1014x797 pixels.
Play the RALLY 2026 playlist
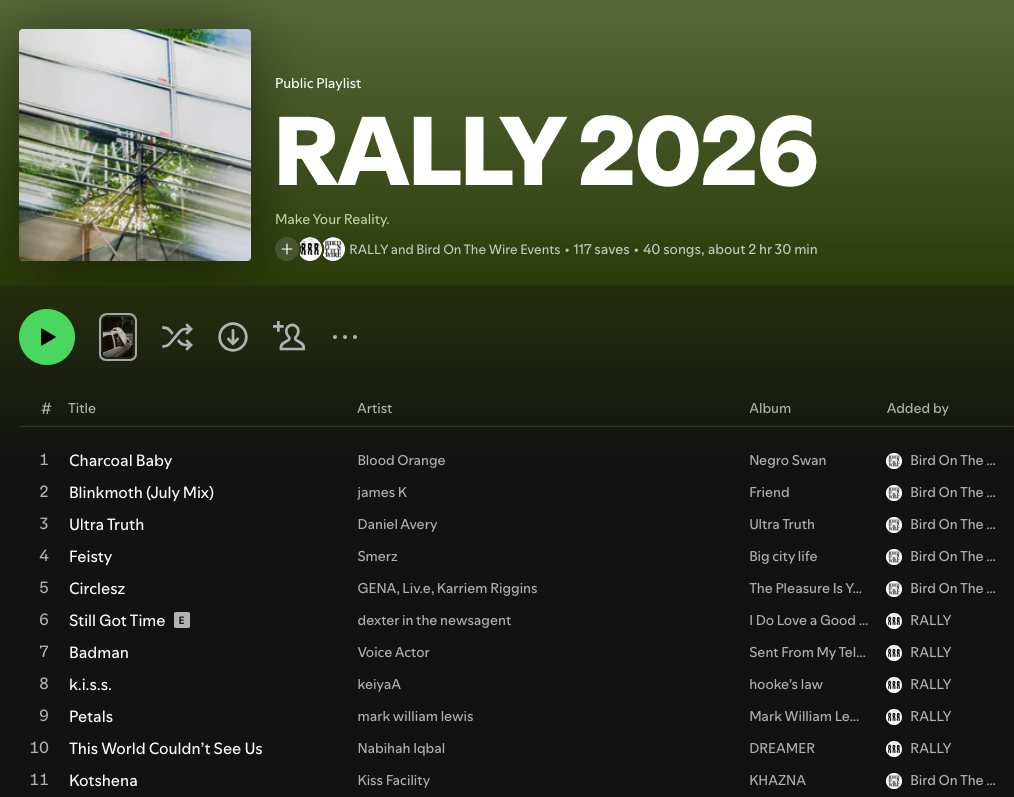47,337
